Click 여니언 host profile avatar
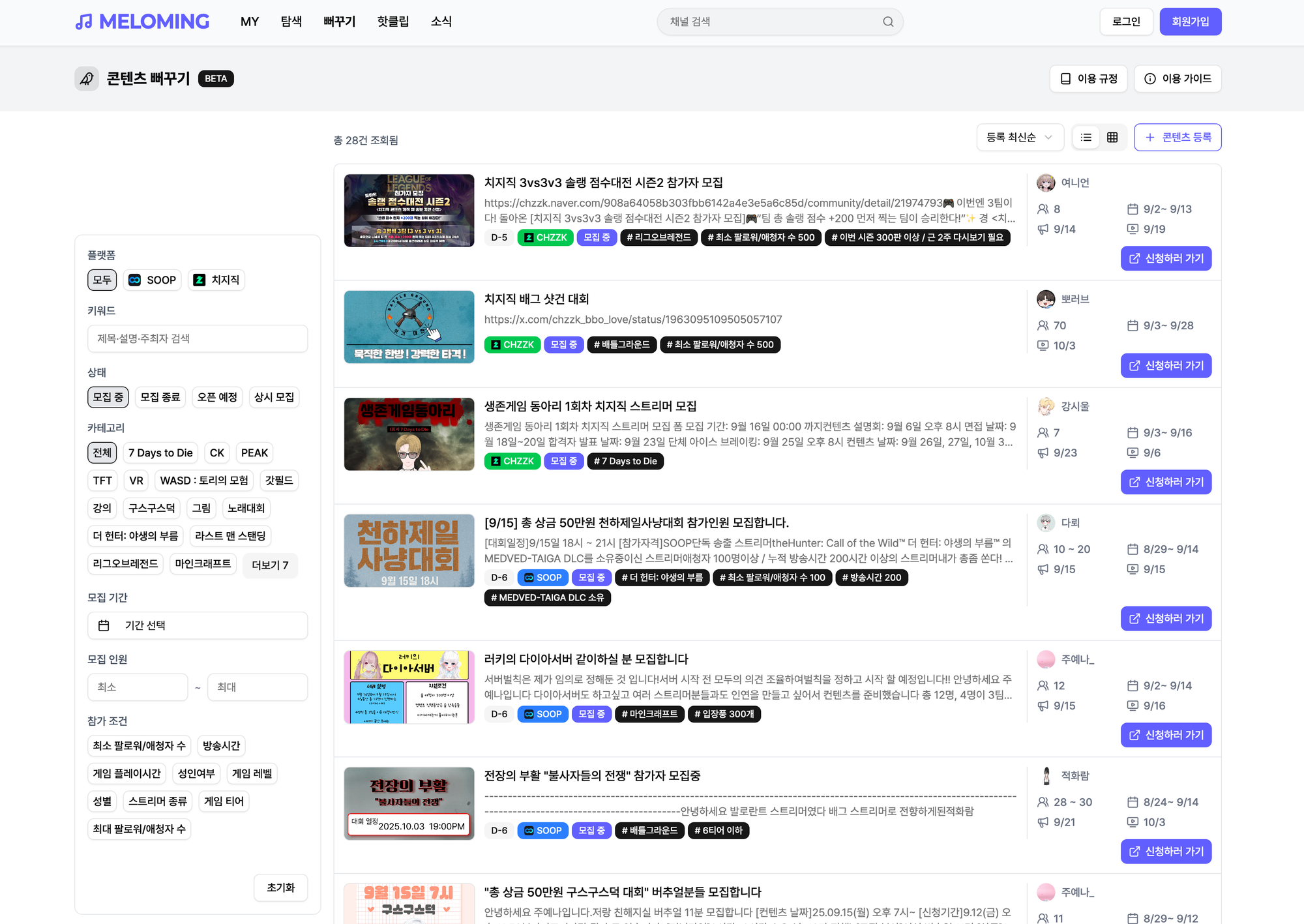 1046,183
